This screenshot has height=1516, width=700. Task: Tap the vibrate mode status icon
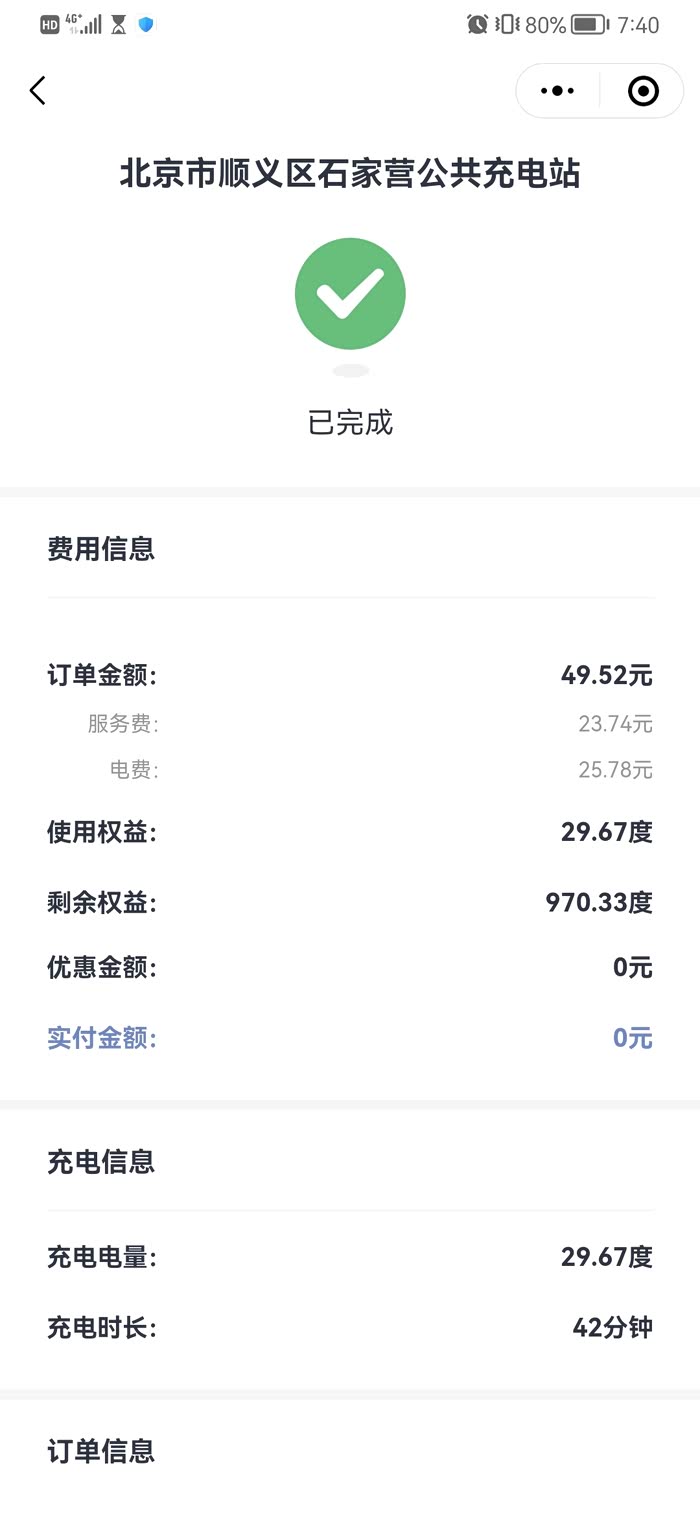[507, 25]
